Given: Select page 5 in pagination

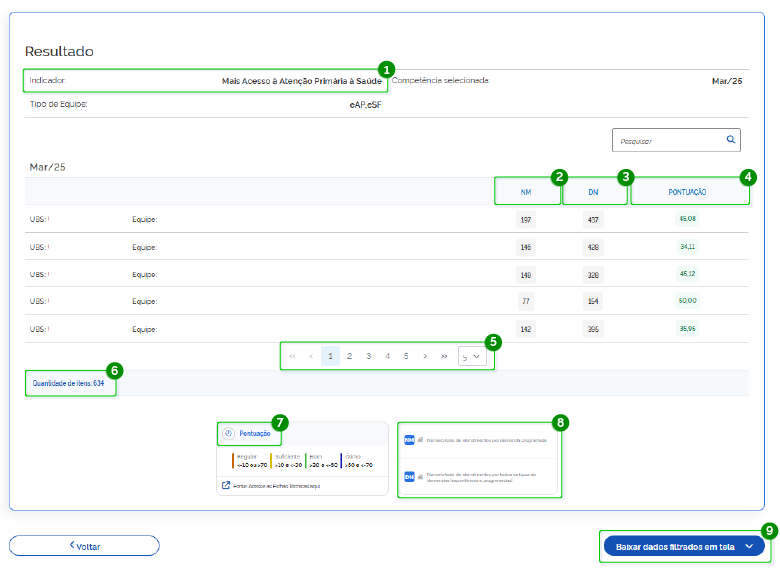Looking at the screenshot, I should click(406, 356).
